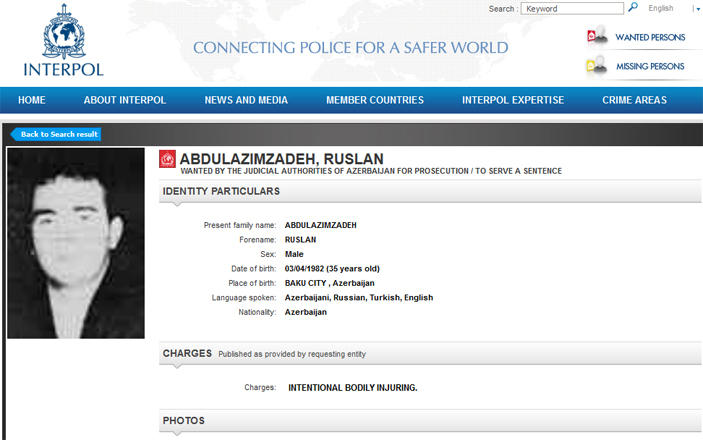Viewport: 703px width, 440px height.
Task: Click the Wanted Persons red icon
Action: (597, 36)
